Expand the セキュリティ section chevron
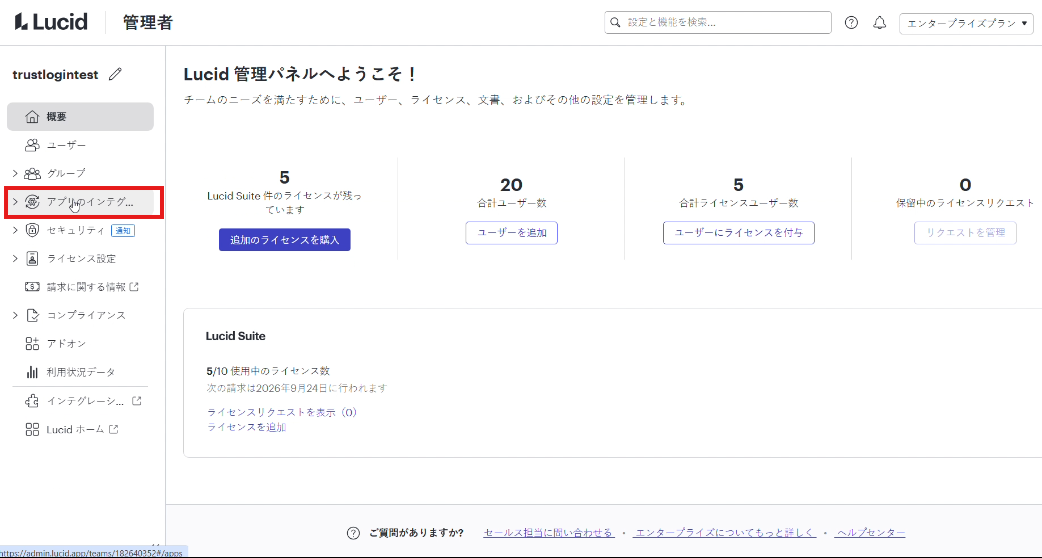The height and width of the screenshot is (558, 1042). (15, 231)
